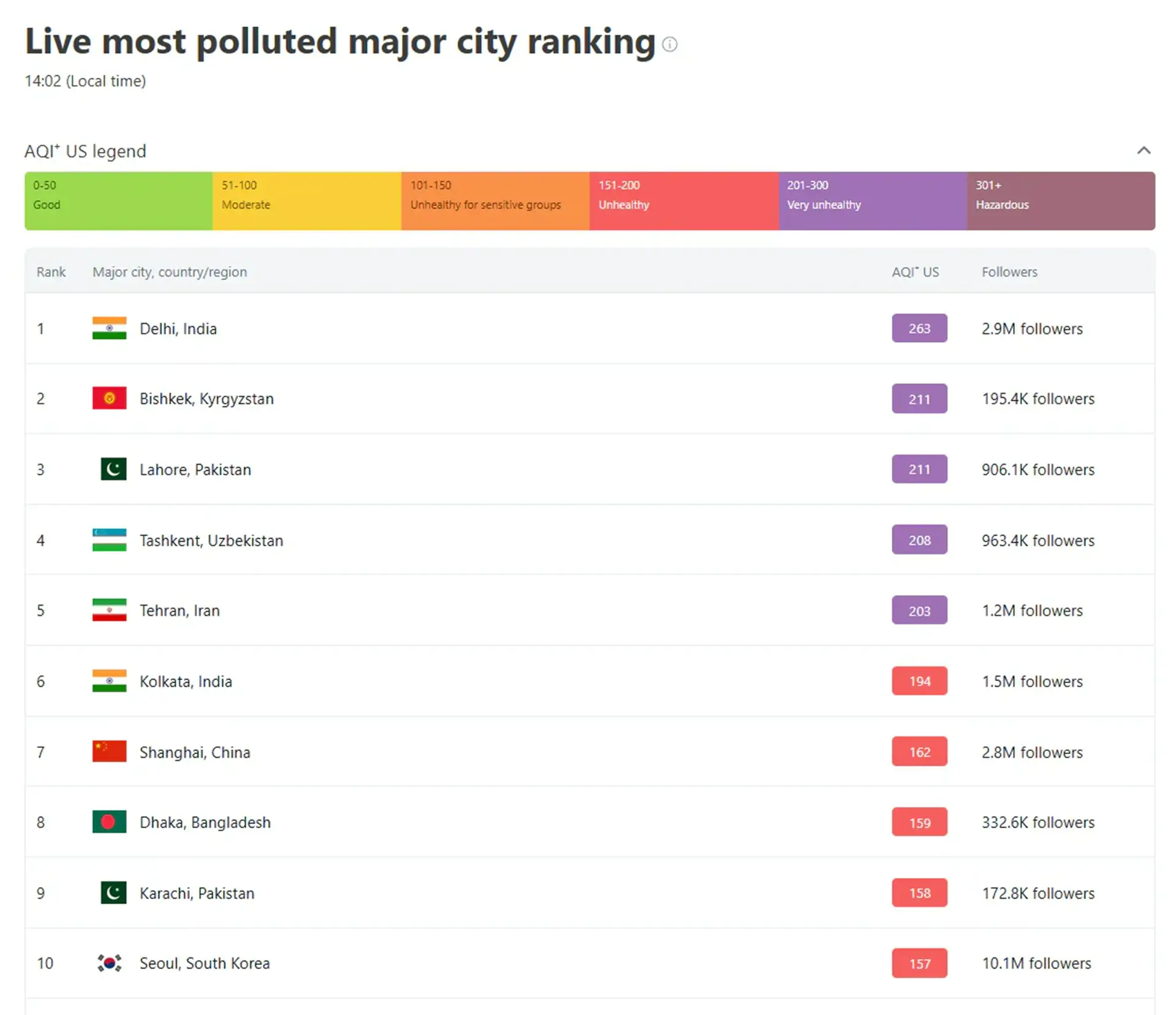Click the Kyrgyzstan flag icon
The width and height of the screenshot is (1176, 1015).
pos(109,398)
